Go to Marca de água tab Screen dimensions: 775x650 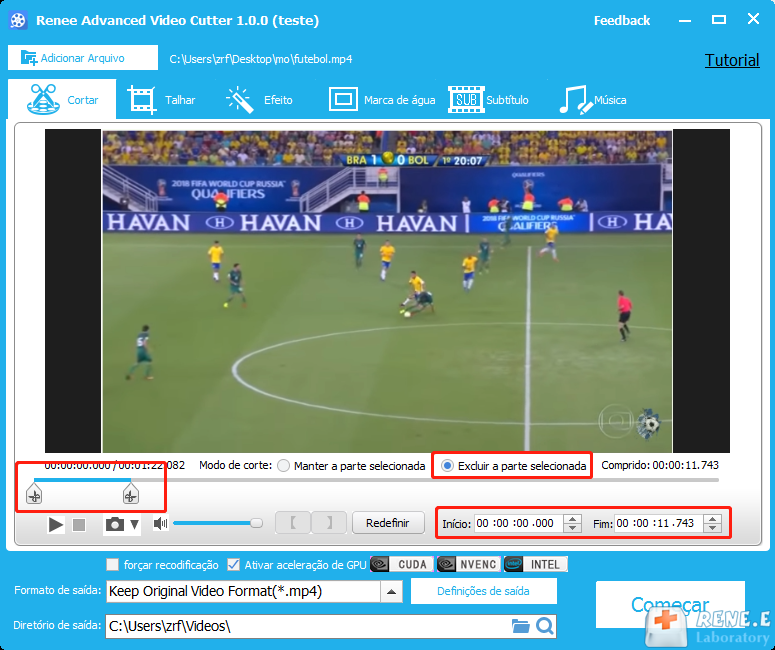[x=382, y=99]
